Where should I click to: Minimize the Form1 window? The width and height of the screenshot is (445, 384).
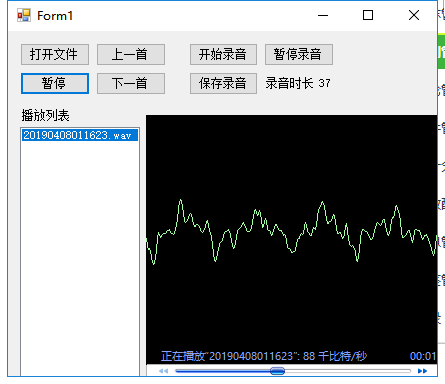pos(323,15)
